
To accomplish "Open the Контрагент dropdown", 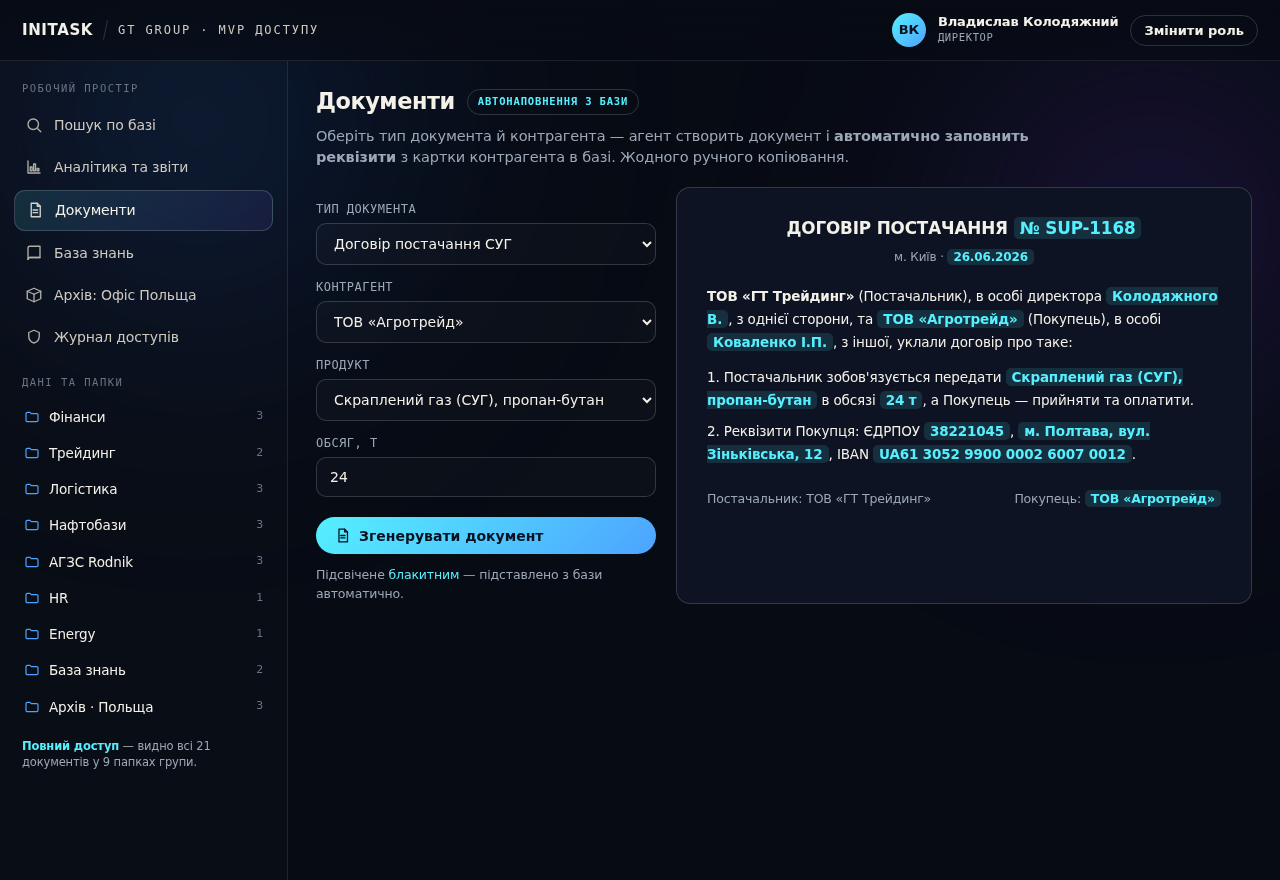I will click(486, 322).
